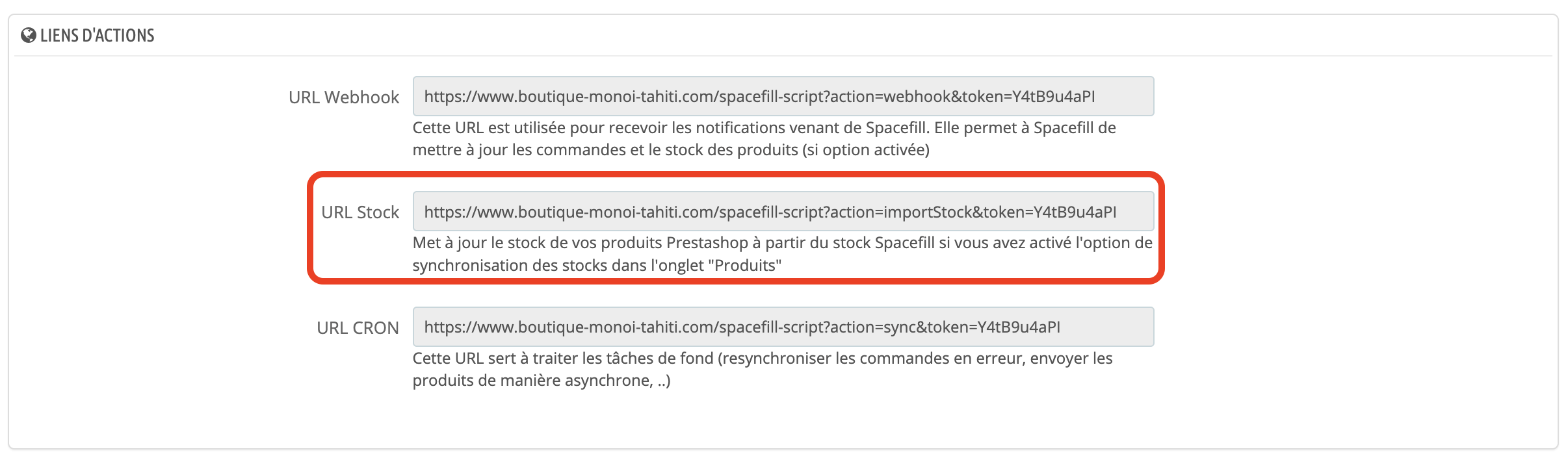Click the help line starting "Met à jour le stock"
Screen dimensions: 1568x456
pos(782,243)
